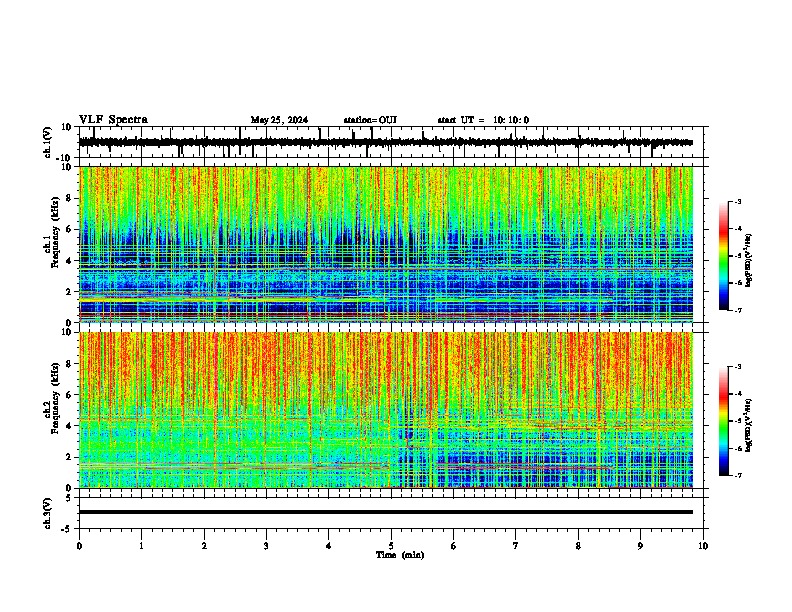Image resolution: width=792 pixels, height=612 pixels.
Task: Click the "6" kHz tick on ch.2 spectrogram axis
Action: coord(69,395)
